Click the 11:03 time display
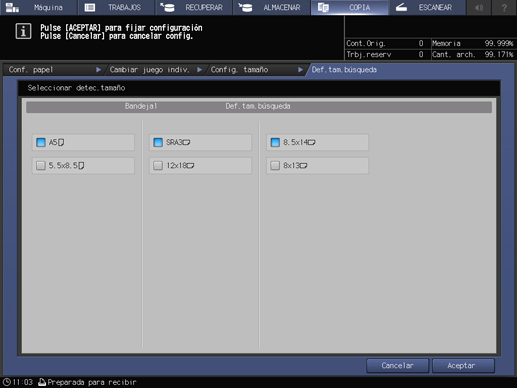The height and width of the screenshot is (388, 517). tap(23, 382)
